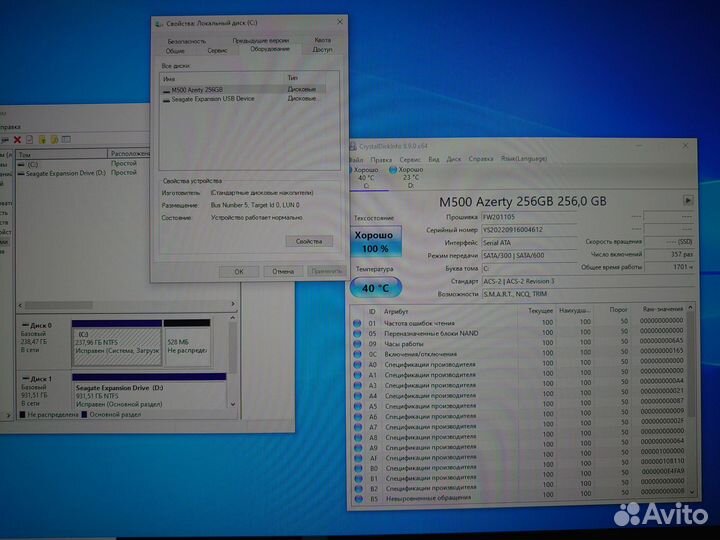Click the status circle for attribute 01

pyautogui.click(x=357, y=323)
